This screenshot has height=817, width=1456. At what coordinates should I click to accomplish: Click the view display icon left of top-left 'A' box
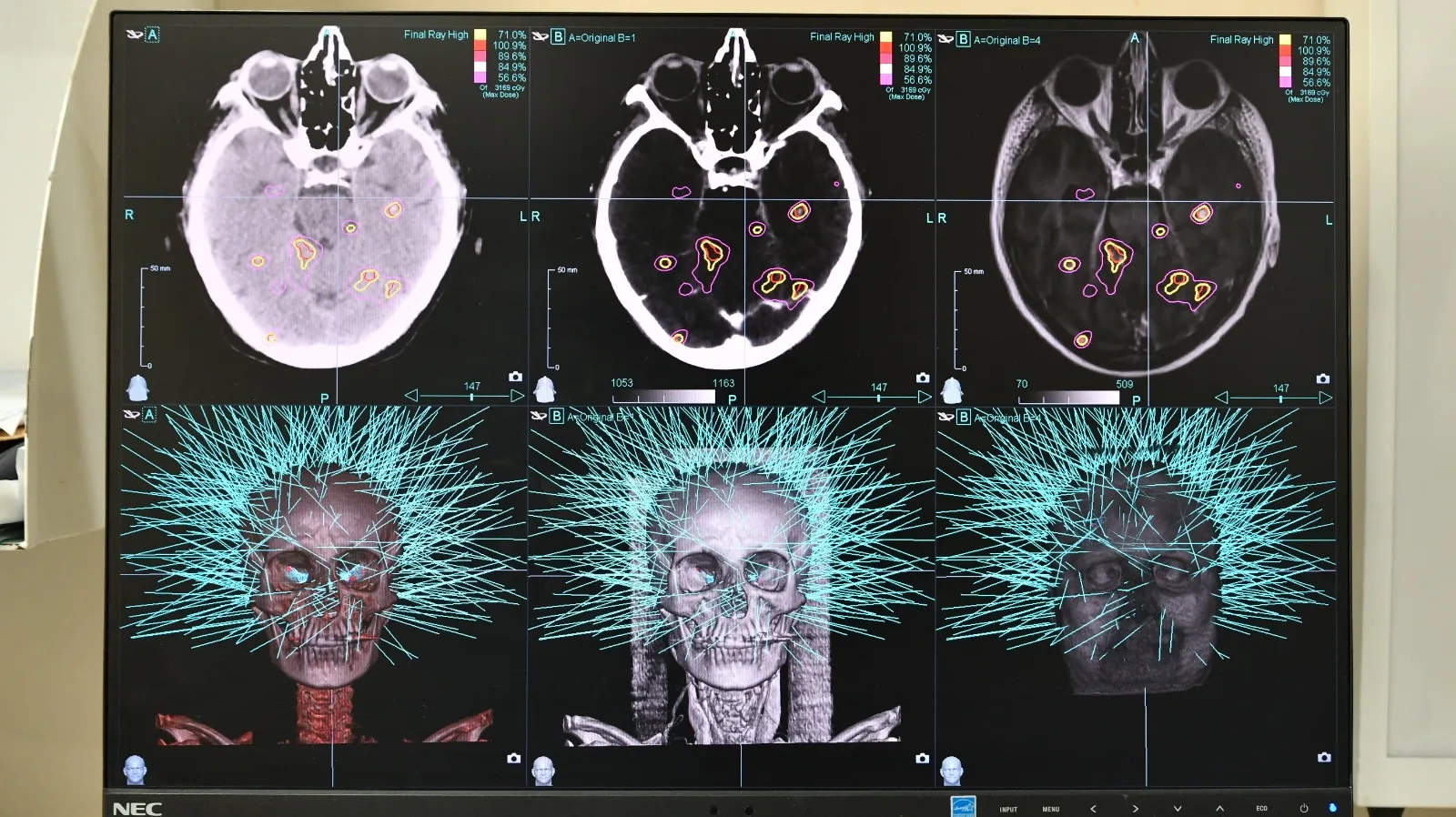point(134,35)
